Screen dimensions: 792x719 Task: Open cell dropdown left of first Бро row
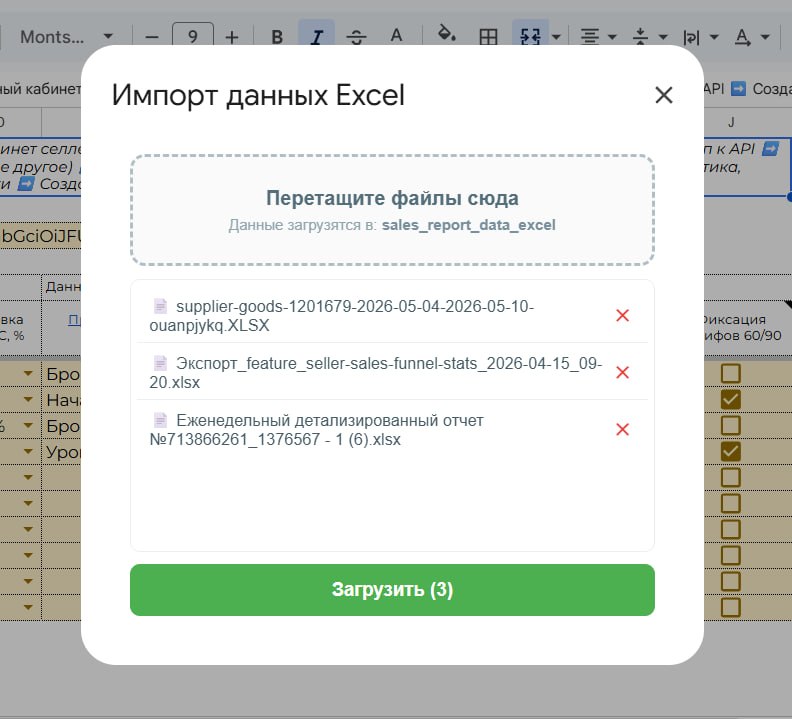(x=28, y=373)
